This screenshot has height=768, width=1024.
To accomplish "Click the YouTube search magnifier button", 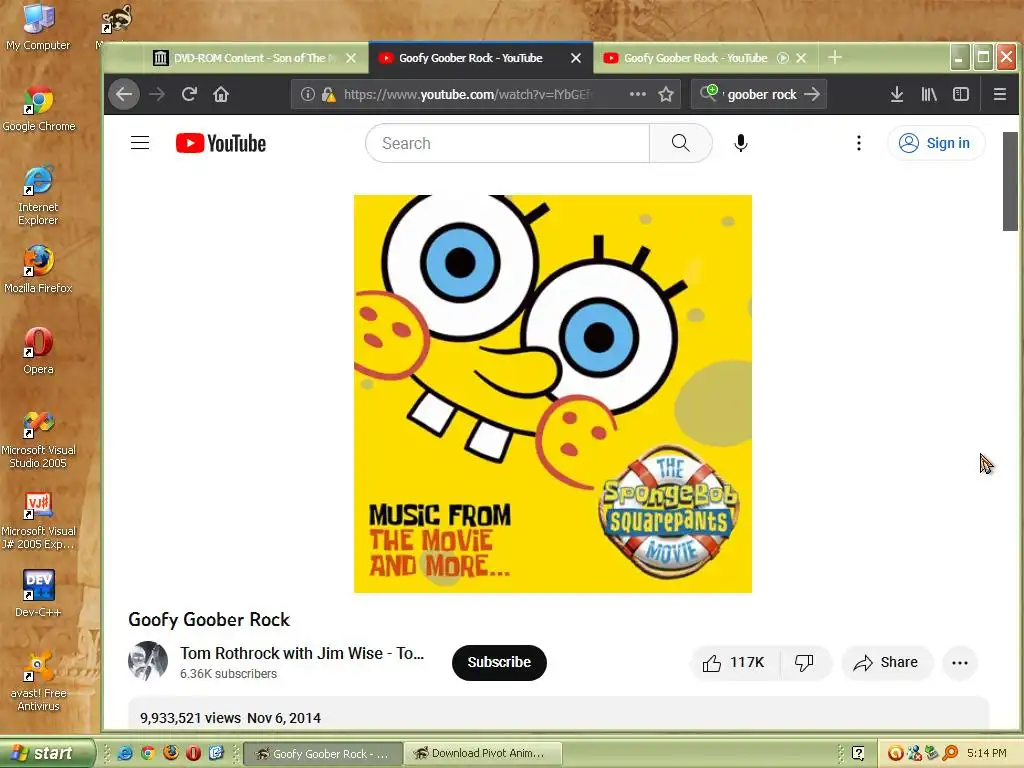I will [x=680, y=143].
